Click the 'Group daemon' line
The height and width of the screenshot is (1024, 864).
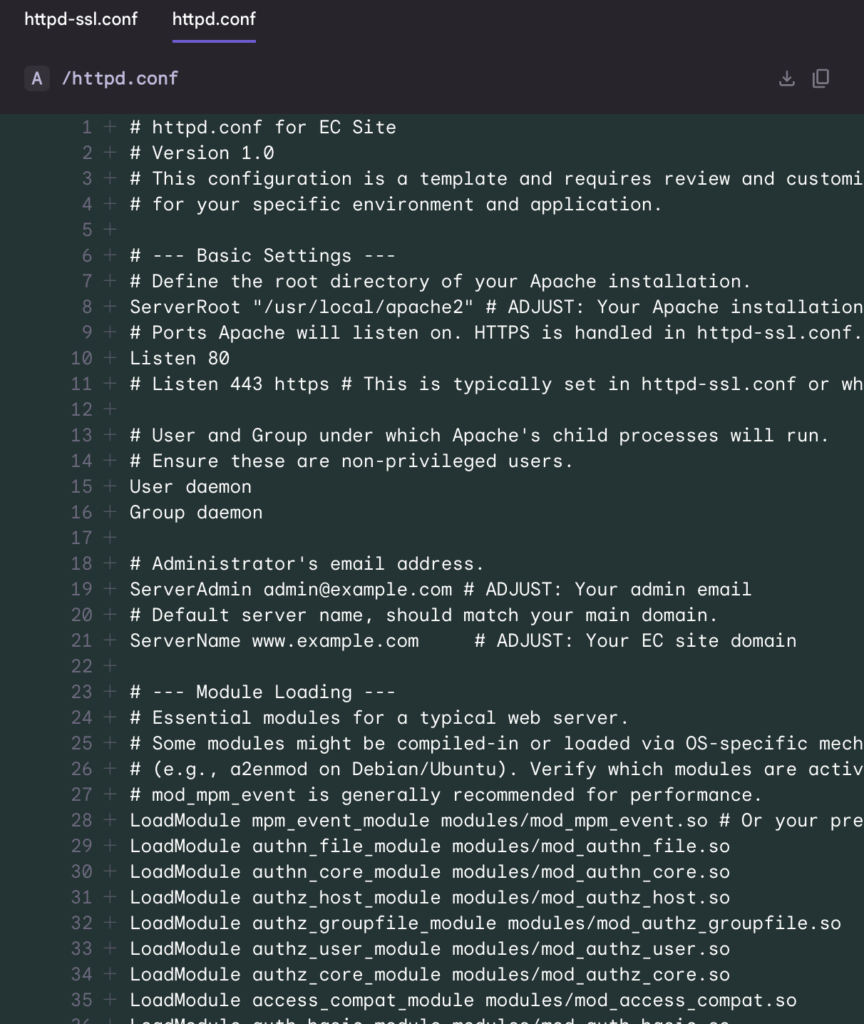pos(196,513)
